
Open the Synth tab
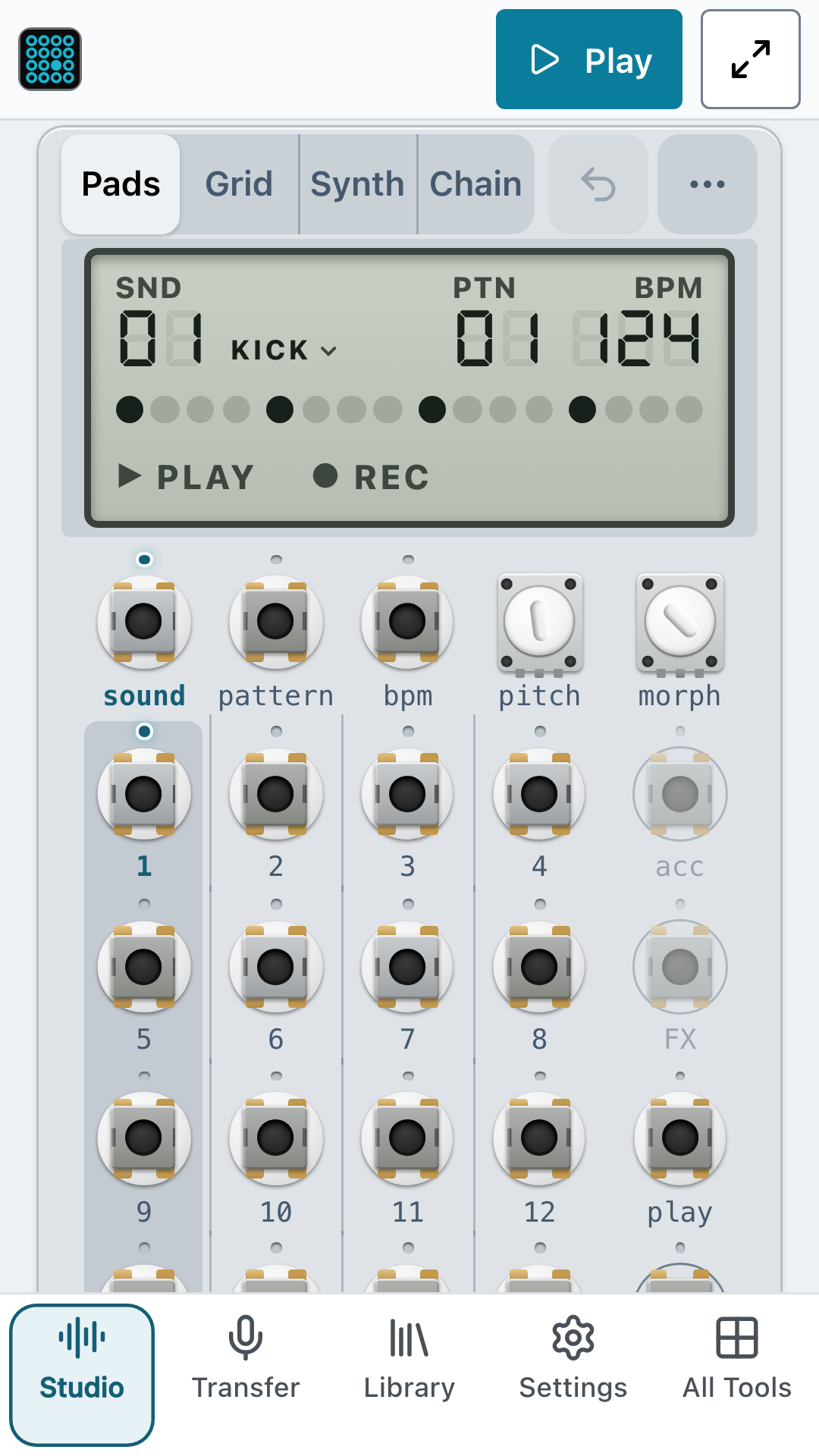[x=358, y=184]
